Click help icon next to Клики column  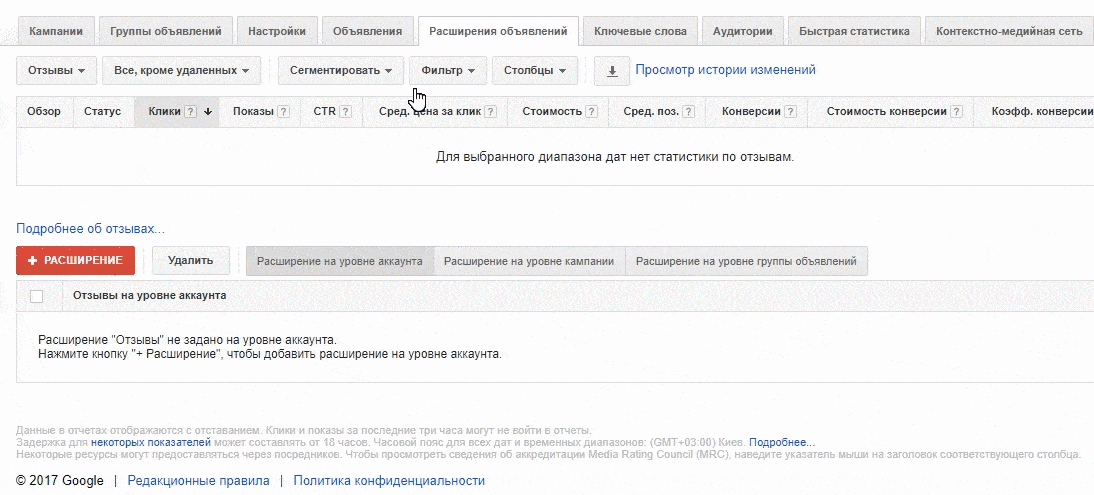pyautogui.click(x=190, y=112)
